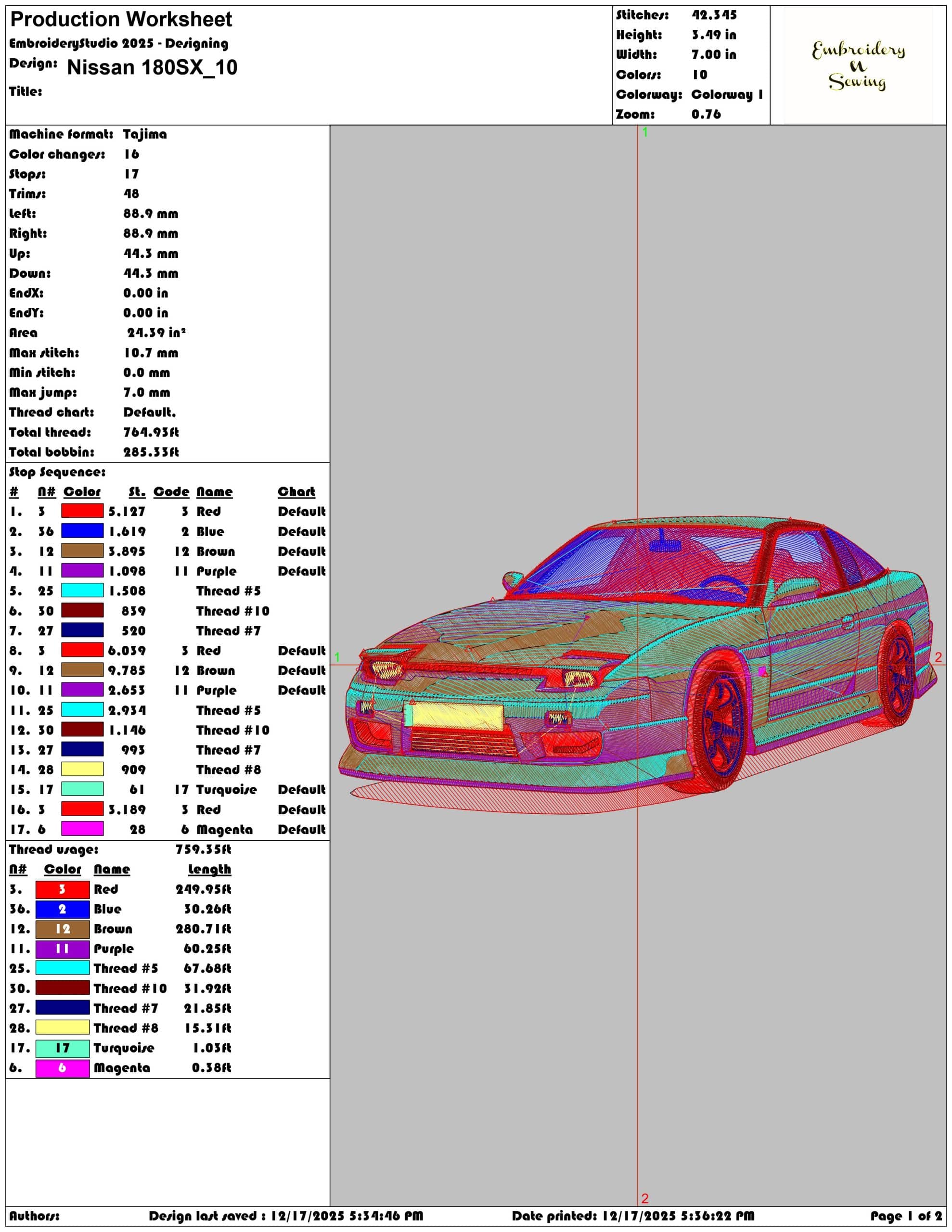
Task: Click 'EmbroideryStudio 2025 - Designing' text
Action: [119, 43]
